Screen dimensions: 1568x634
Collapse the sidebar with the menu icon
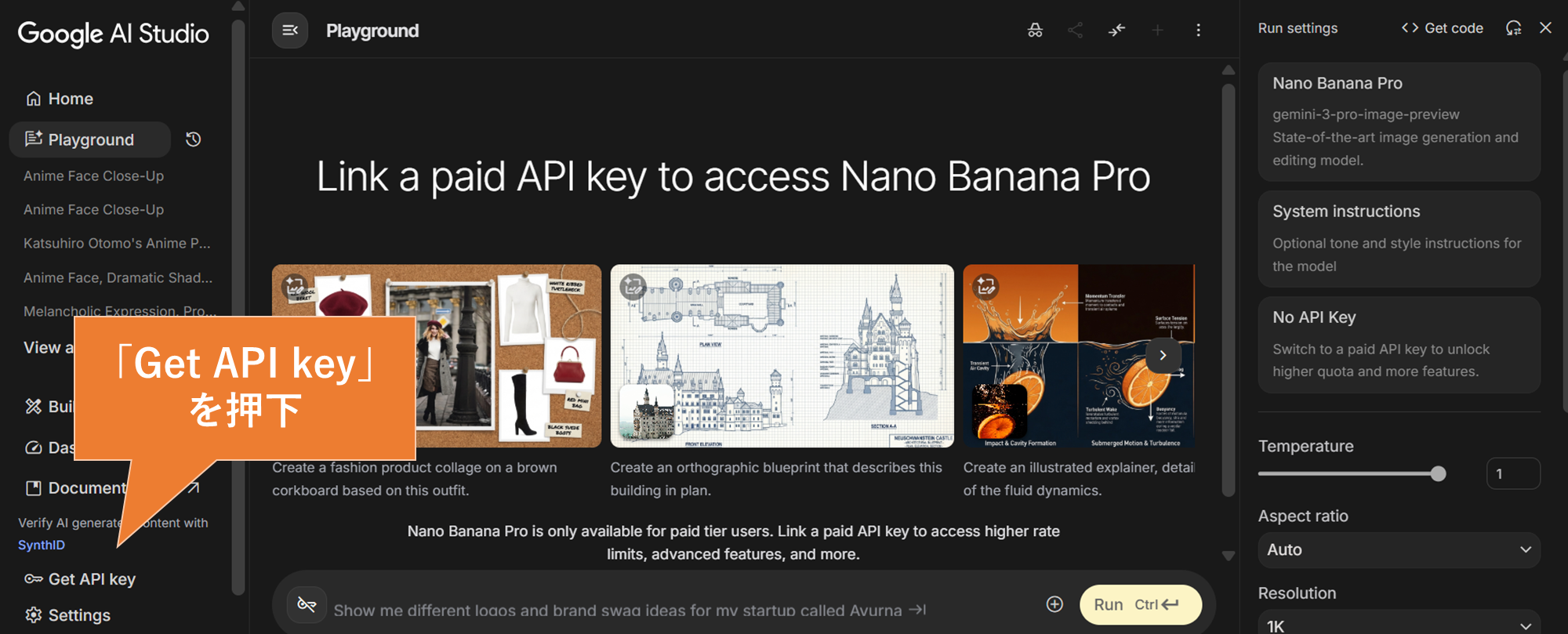tap(290, 31)
